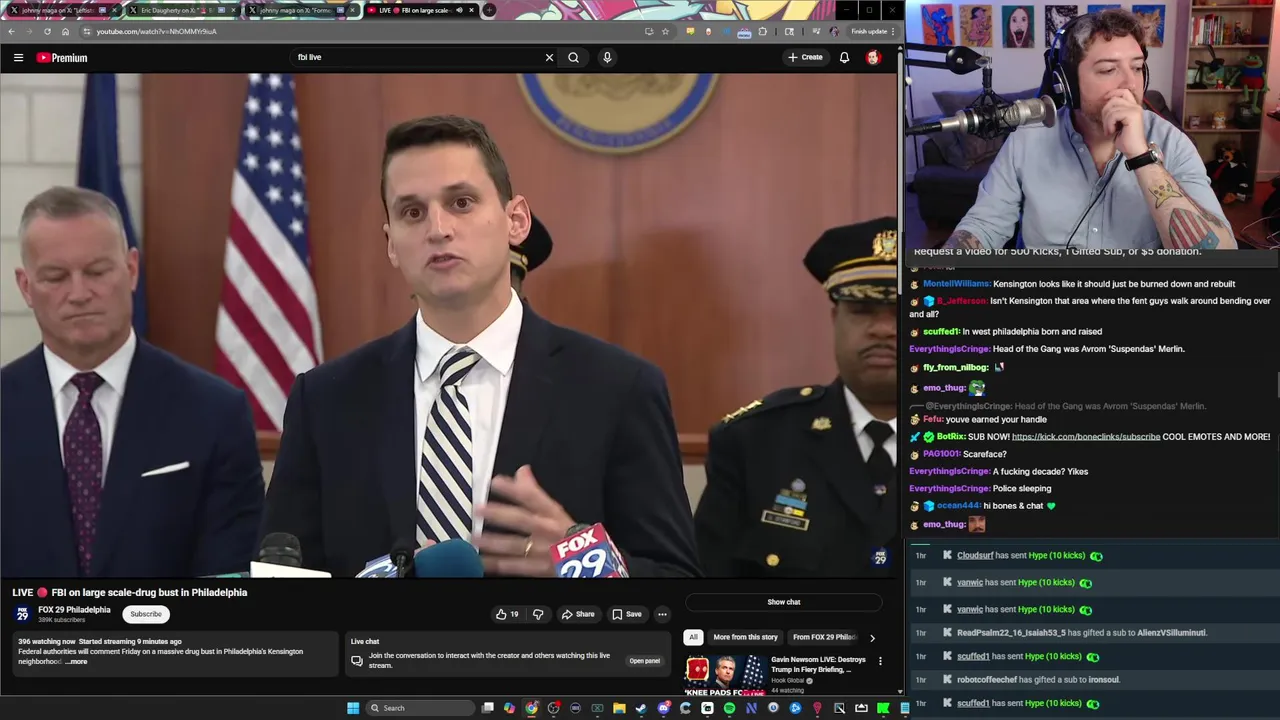
Task: Mute the FBI live tab audio icon
Action: [459, 10]
